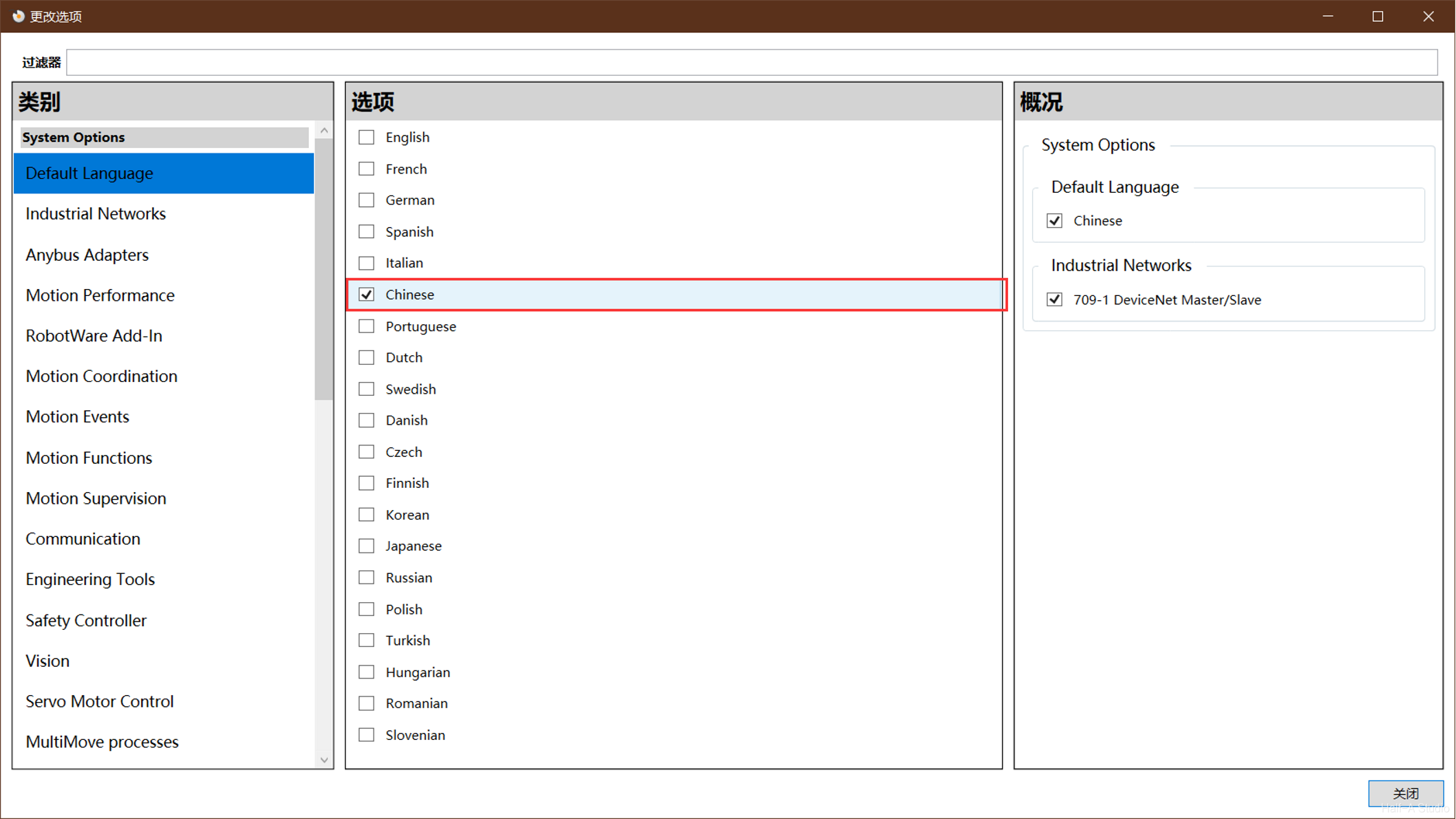Maximize the options window
The width and height of the screenshot is (1456, 819).
[x=1378, y=16]
